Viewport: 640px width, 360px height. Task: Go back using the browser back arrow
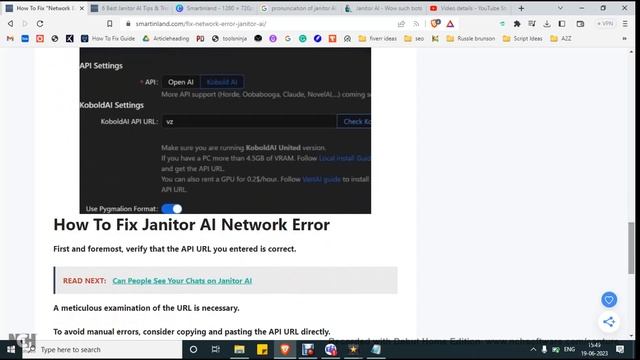click(x=11, y=24)
